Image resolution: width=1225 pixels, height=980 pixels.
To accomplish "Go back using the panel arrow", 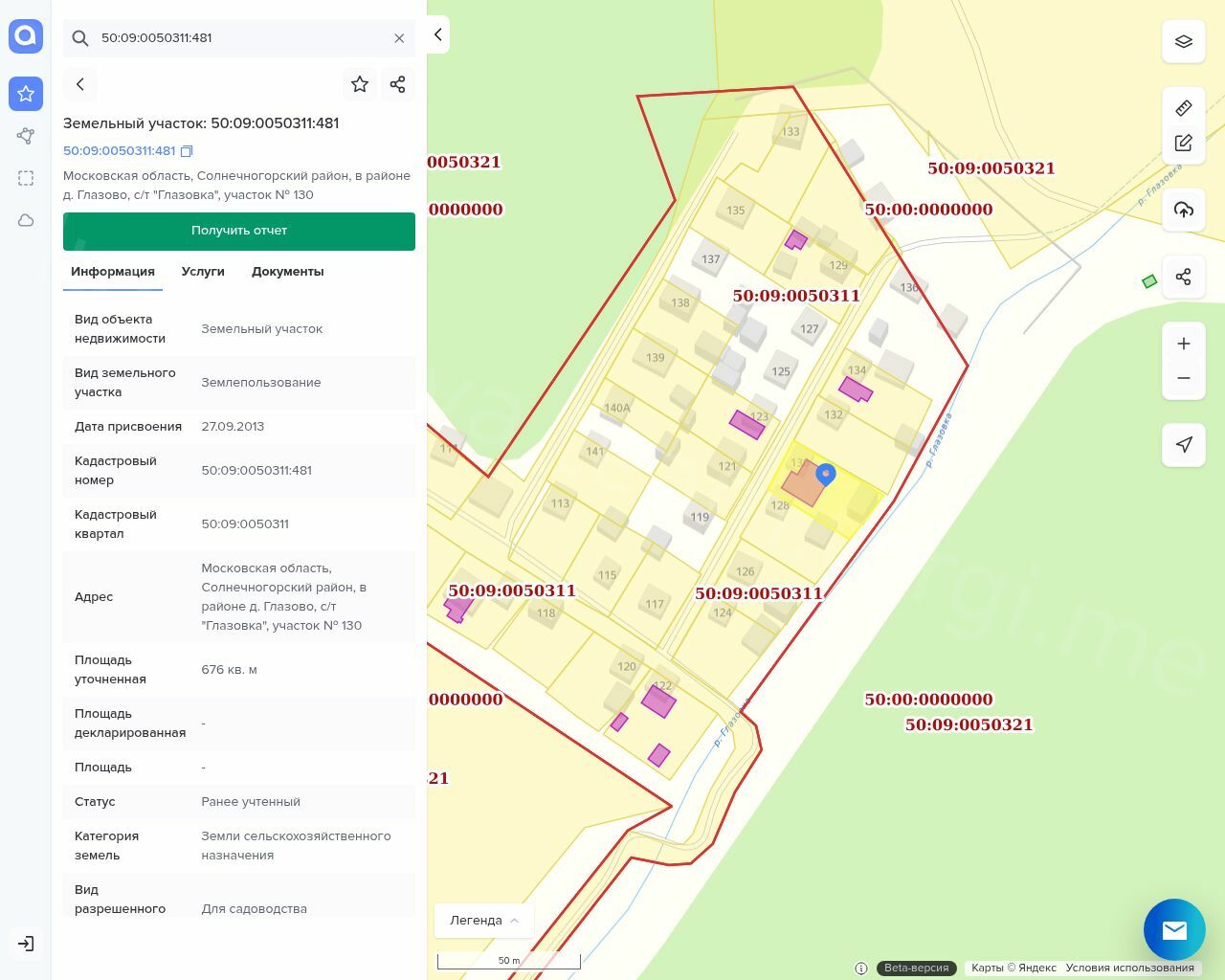I will 80,84.
